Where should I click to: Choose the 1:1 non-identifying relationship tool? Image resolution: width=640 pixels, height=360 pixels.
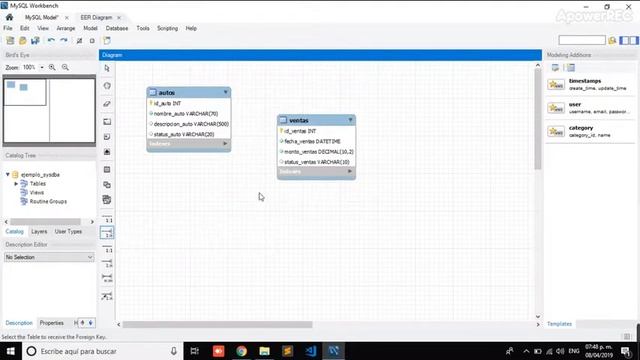click(107, 218)
